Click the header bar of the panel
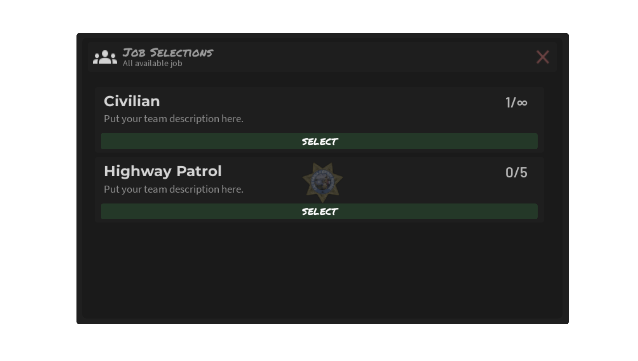The height and width of the screenshot is (361, 638). coord(322,57)
